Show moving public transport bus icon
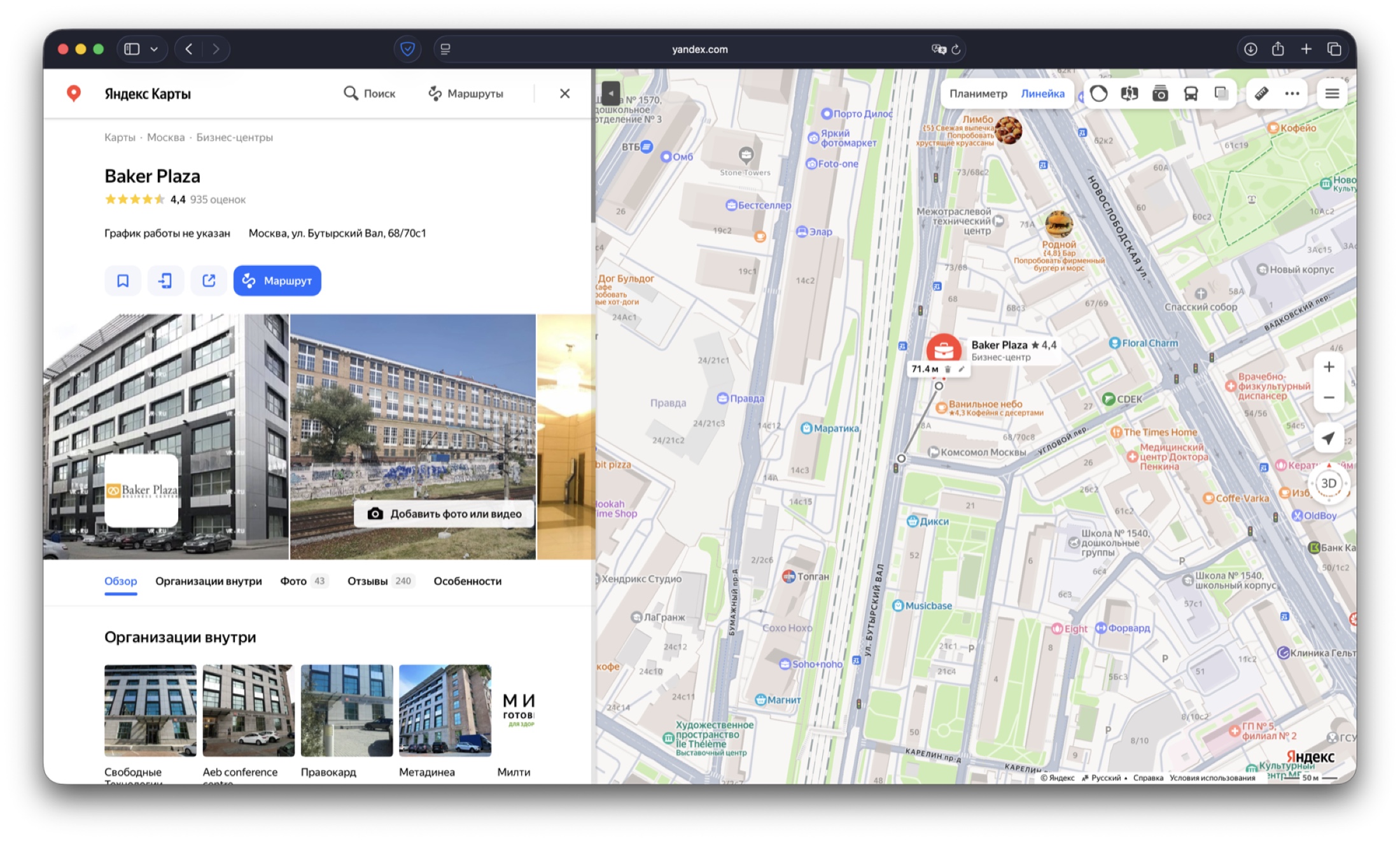The height and width of the screenshot is (841, 1400). click(x=1190, y=94)
